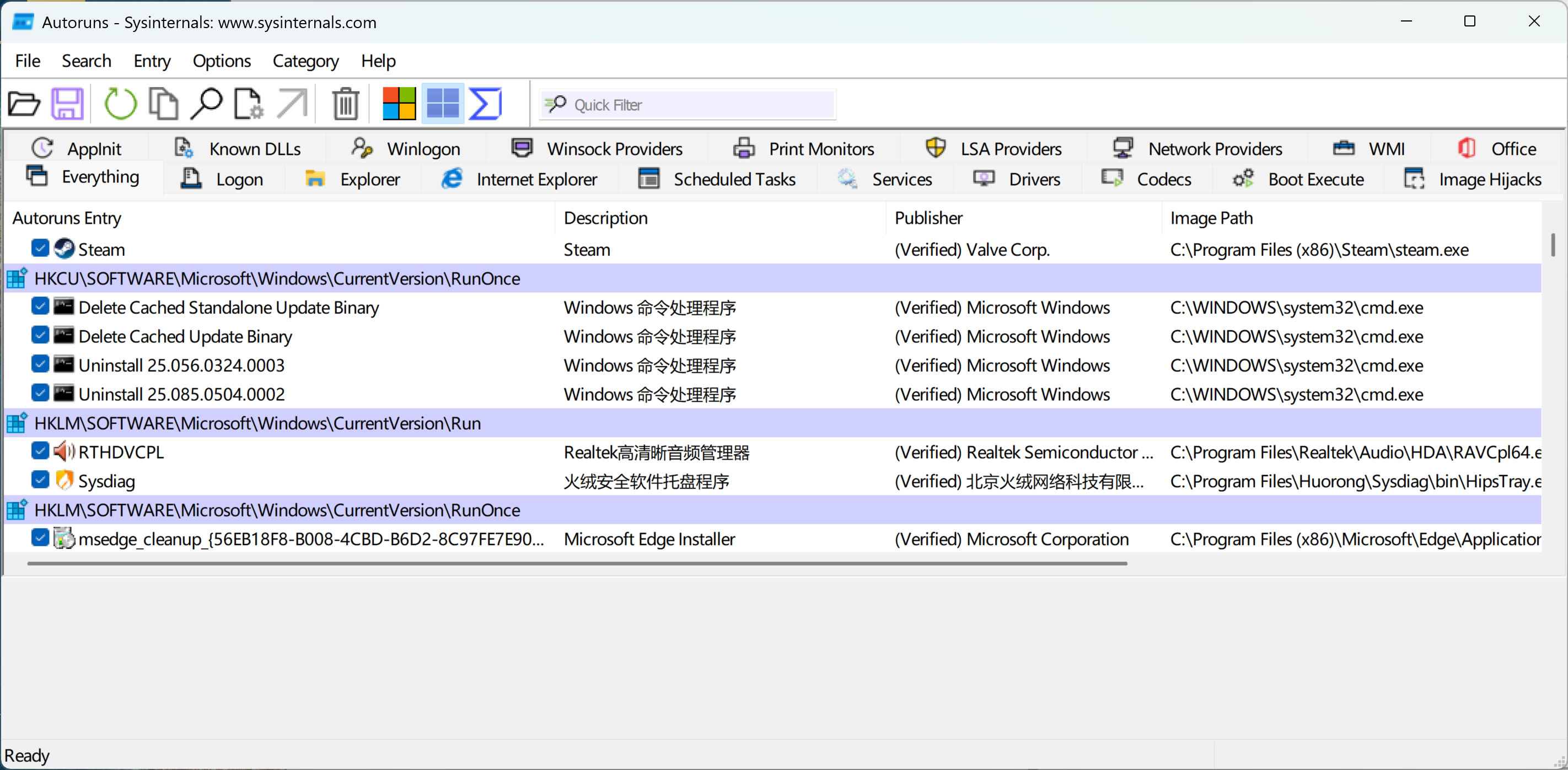This screenshot has height=770, width=1568.
Task: Sort by the Description column header
Action: point(721,218)
